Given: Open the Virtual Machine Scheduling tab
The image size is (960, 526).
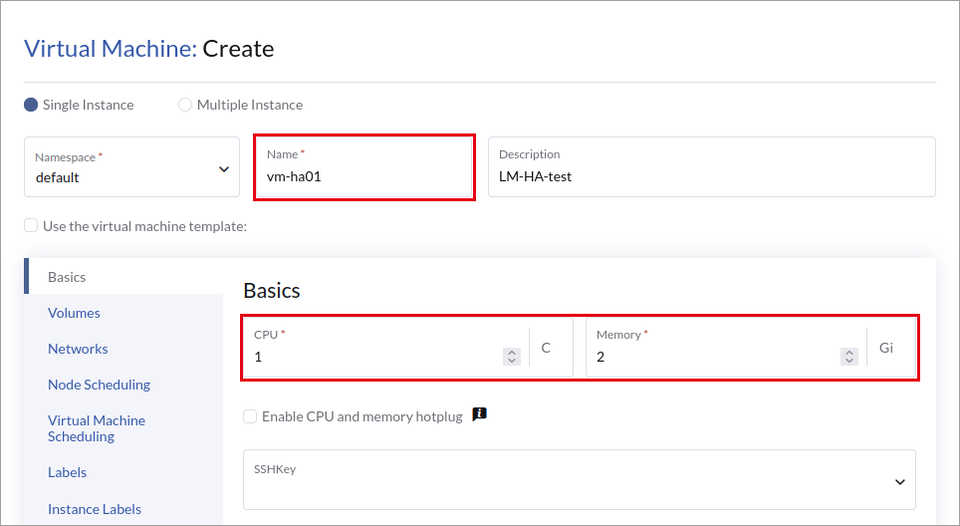Looking at the screenshot, I should (x=97, y=428).
